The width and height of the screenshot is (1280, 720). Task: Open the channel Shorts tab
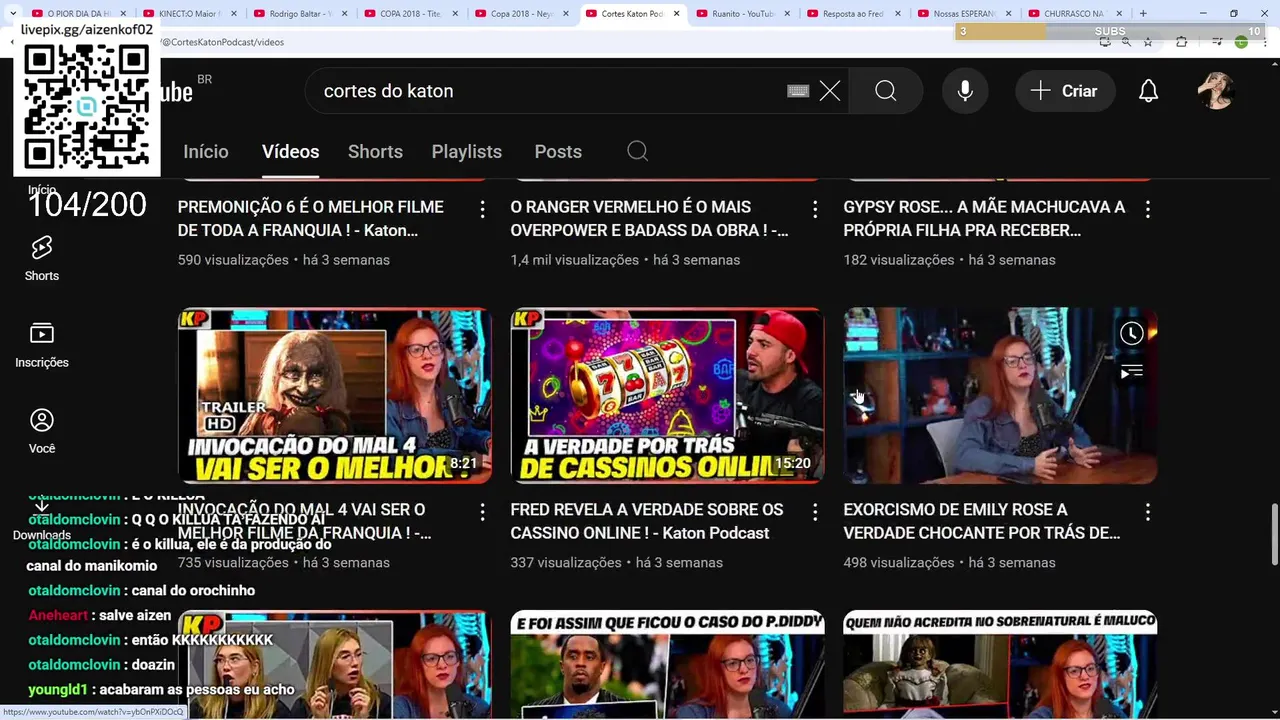tap(375, 152)
